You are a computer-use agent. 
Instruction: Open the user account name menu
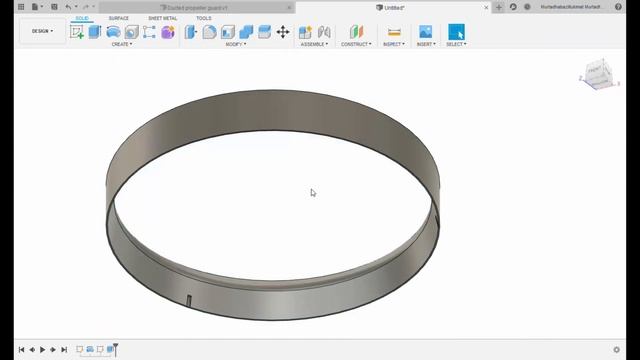[x=570, y=7]
